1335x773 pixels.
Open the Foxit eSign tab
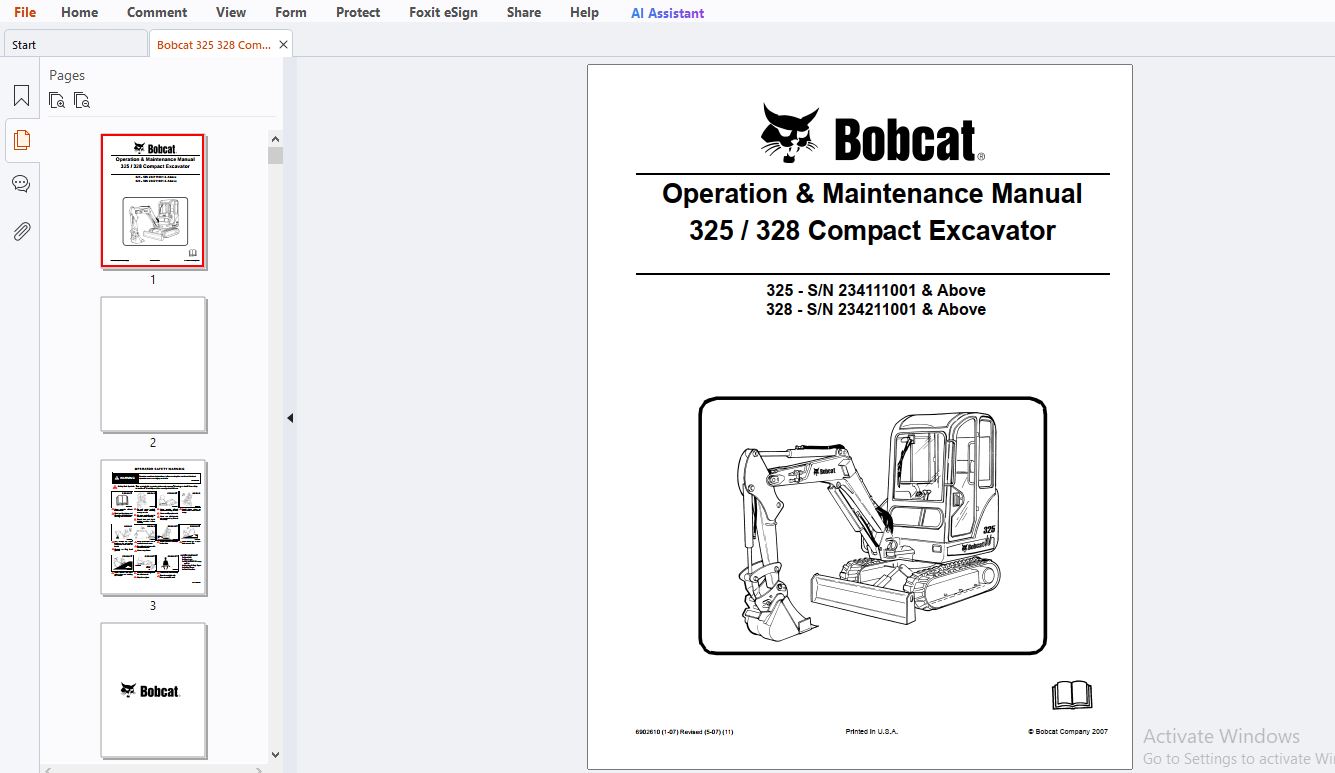click(443, 12)
